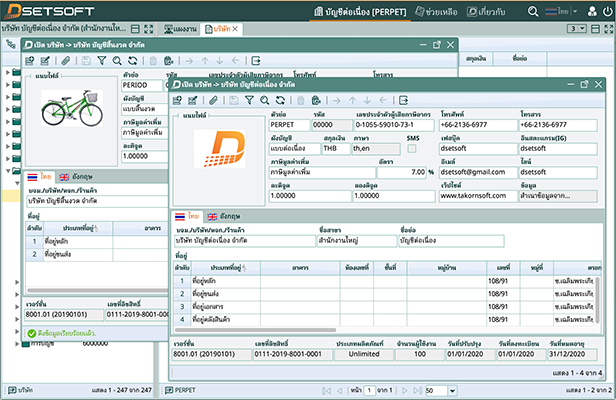This screenshot has width=616, height=400.
Task: Click the refresh icon in PERIOD window toolbar
Action: pyautogui.click(x=133, y=61)
